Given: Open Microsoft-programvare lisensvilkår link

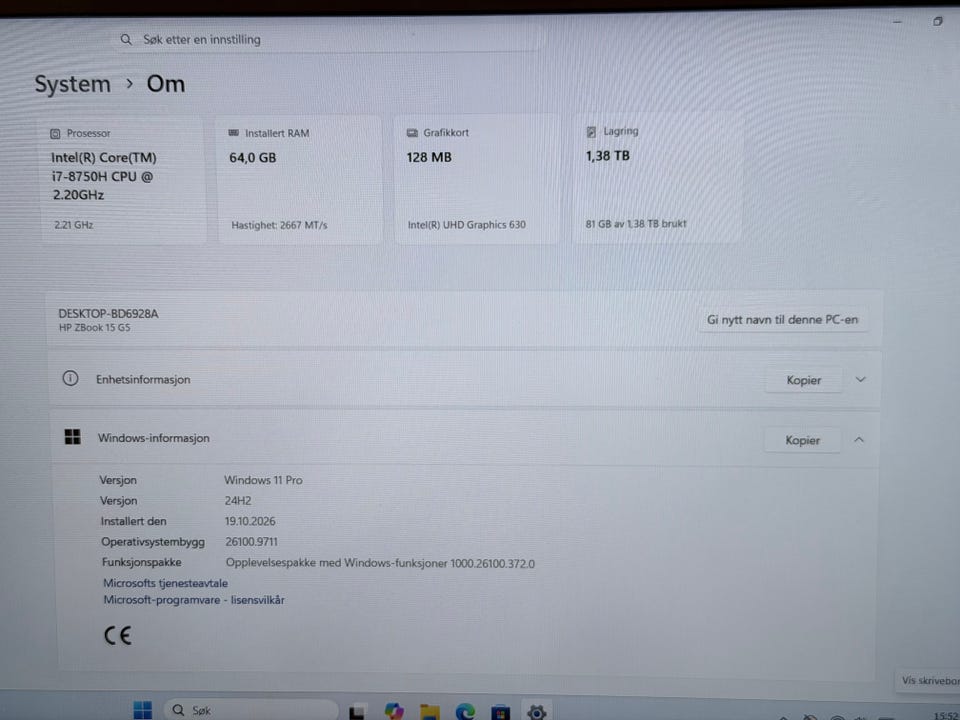Looking at the screenshot, I should [193, 600].
